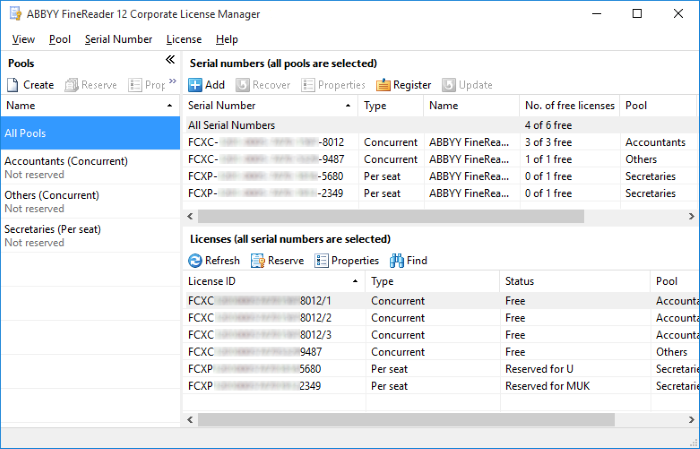Select license row ending in 9487
700x449 pixels.
tap(441, 352)
